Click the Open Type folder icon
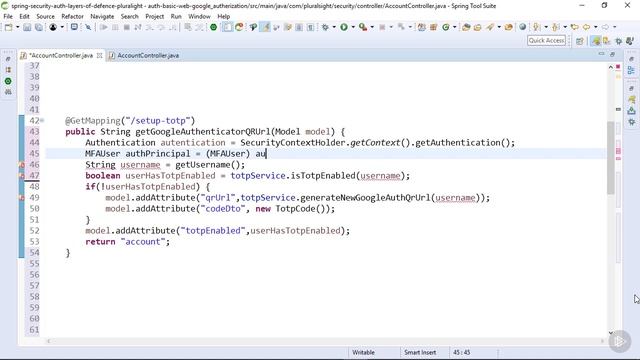Viewport: 640px width, 360px height. pos(466,27)
